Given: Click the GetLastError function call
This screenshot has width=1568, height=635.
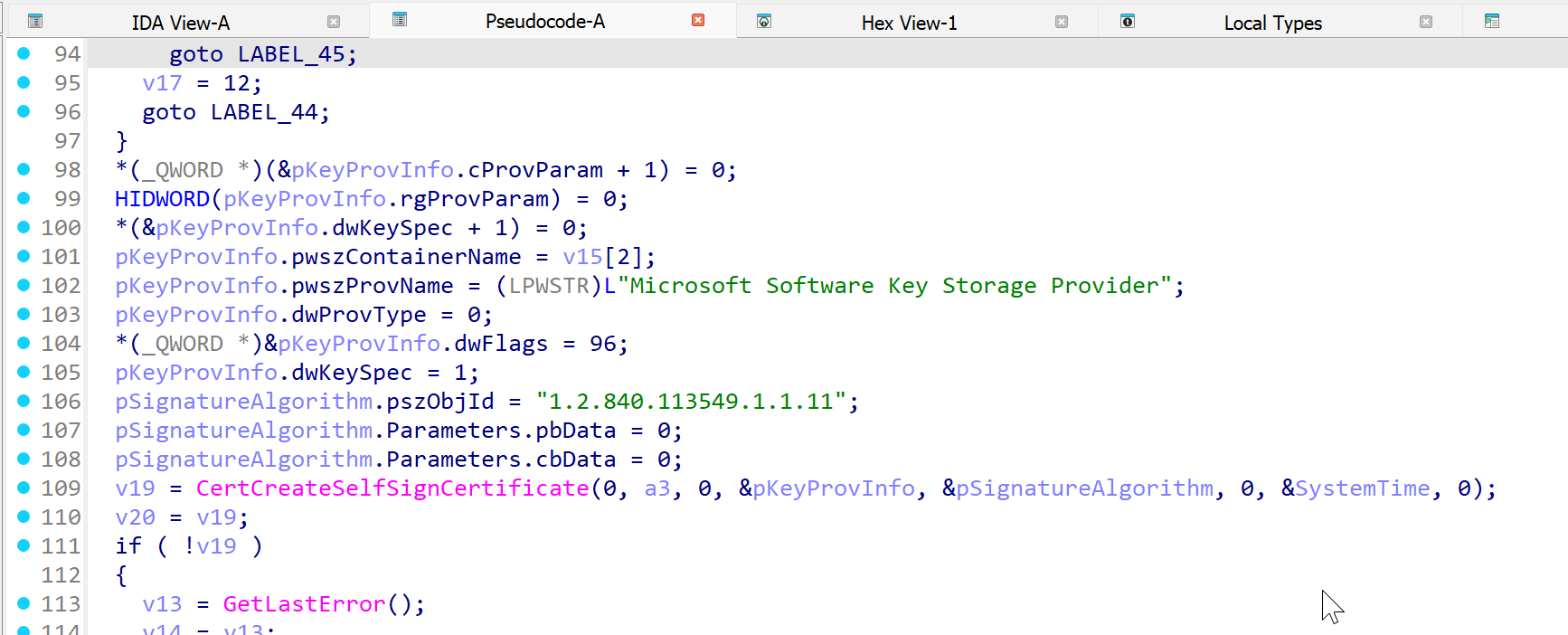Looking at the screenshot, I should (x=304, y=604).
